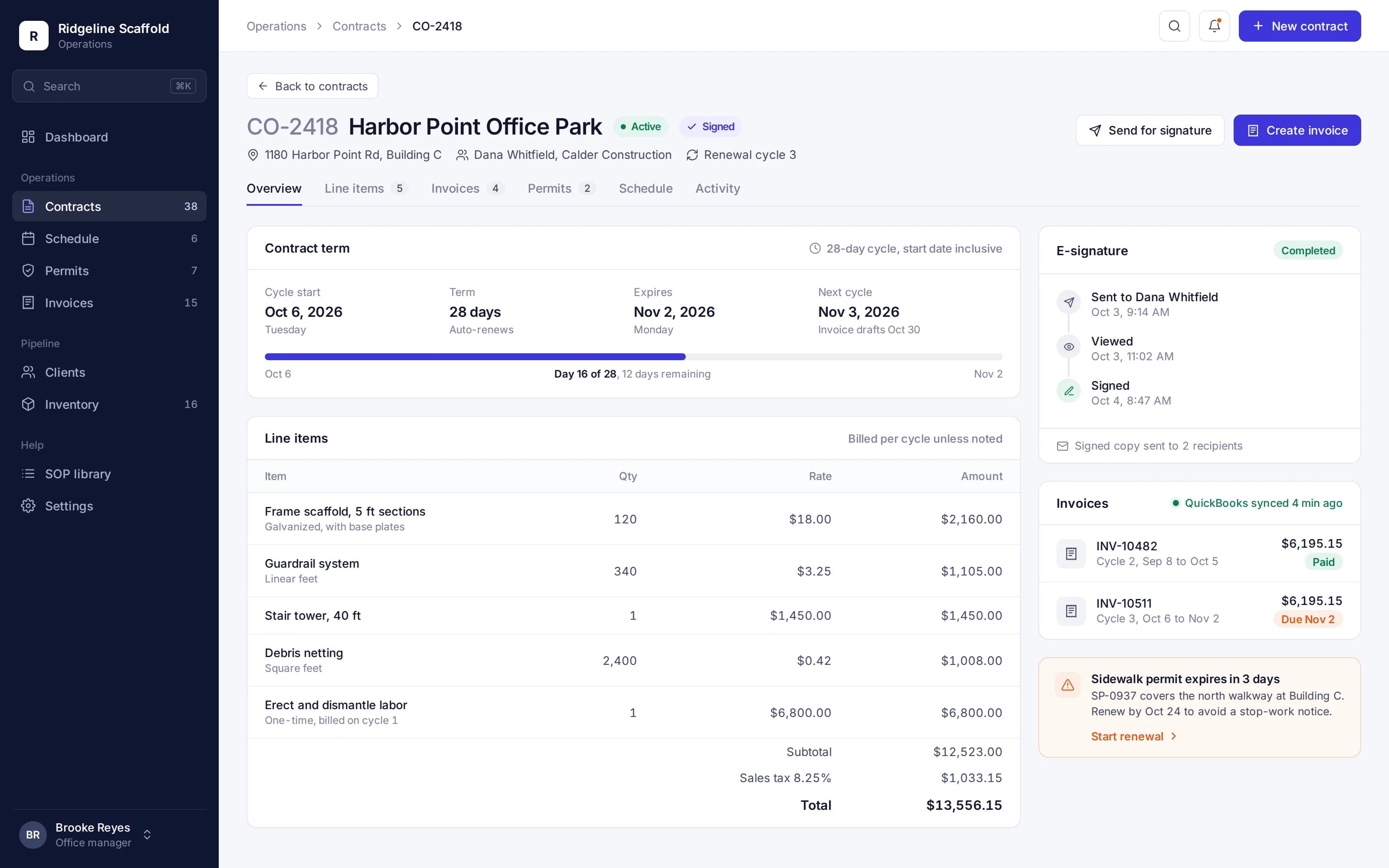The height and width of the screenshot is (868, 1389).
Task: Switch to the Line items tab
Action: 365,188
